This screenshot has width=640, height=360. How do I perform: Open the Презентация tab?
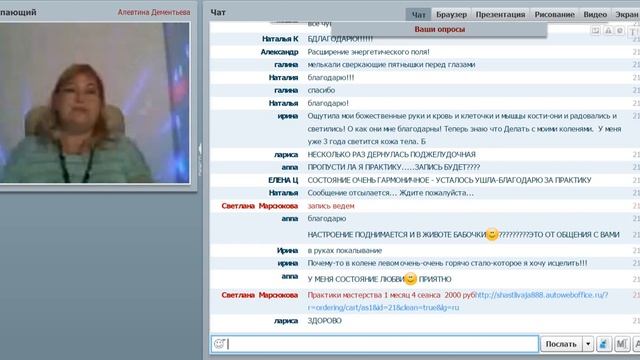point(500,15)
